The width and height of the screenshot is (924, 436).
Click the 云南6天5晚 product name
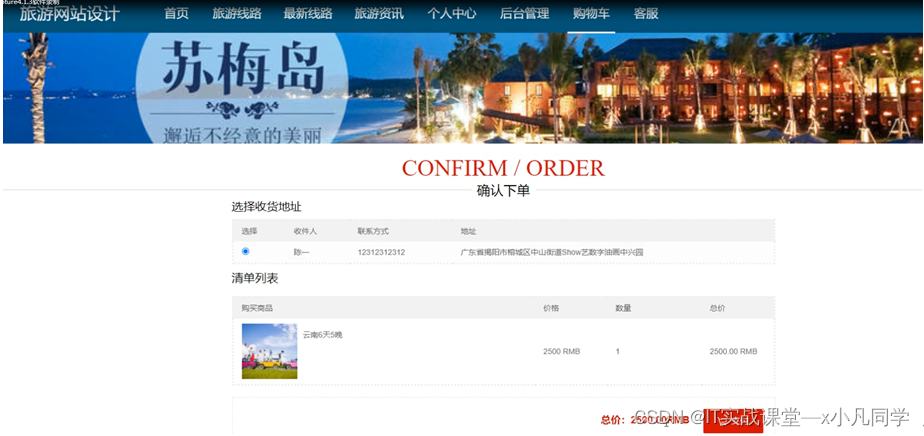click(x=322, y=335)
